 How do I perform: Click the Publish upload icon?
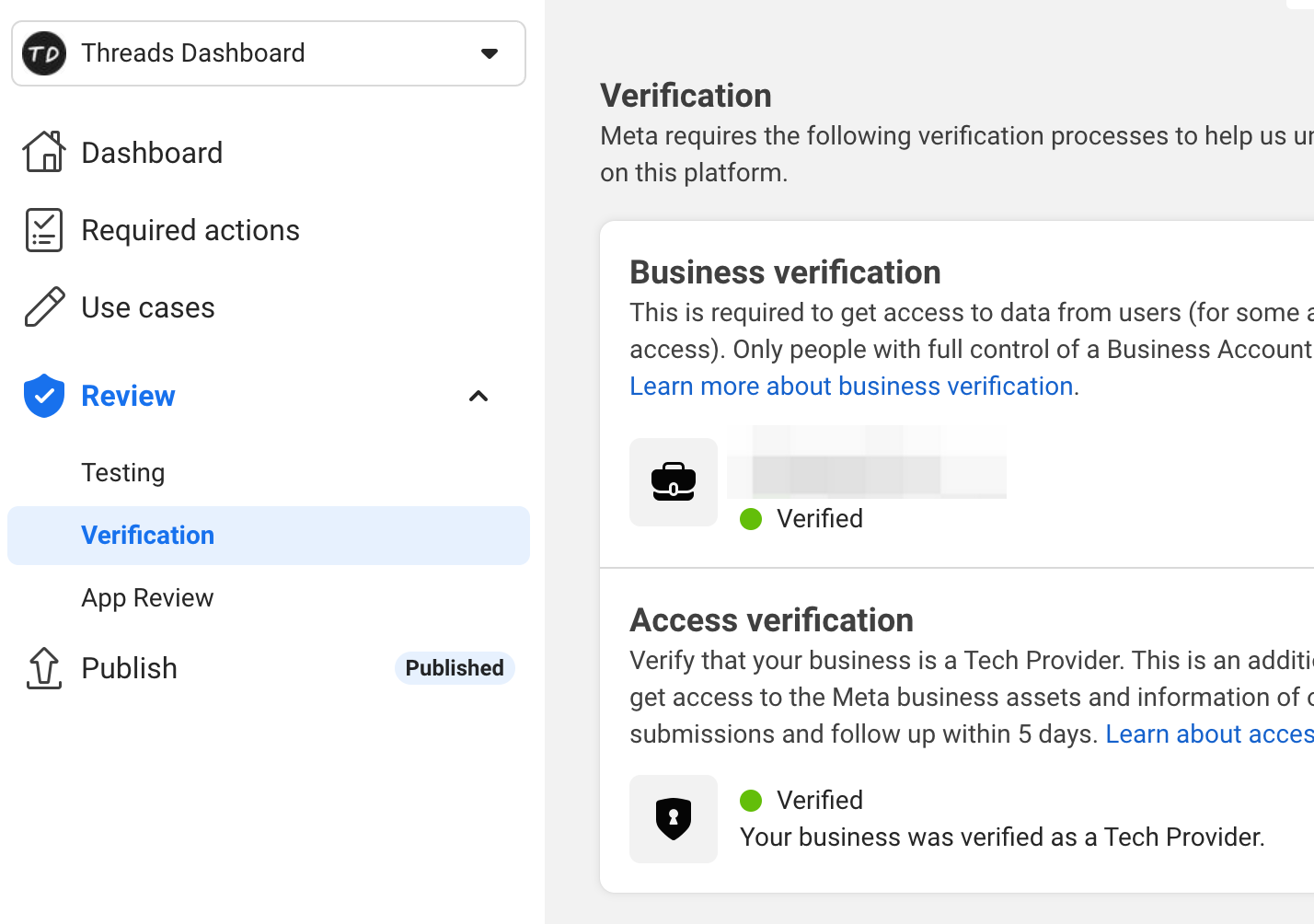44,668
